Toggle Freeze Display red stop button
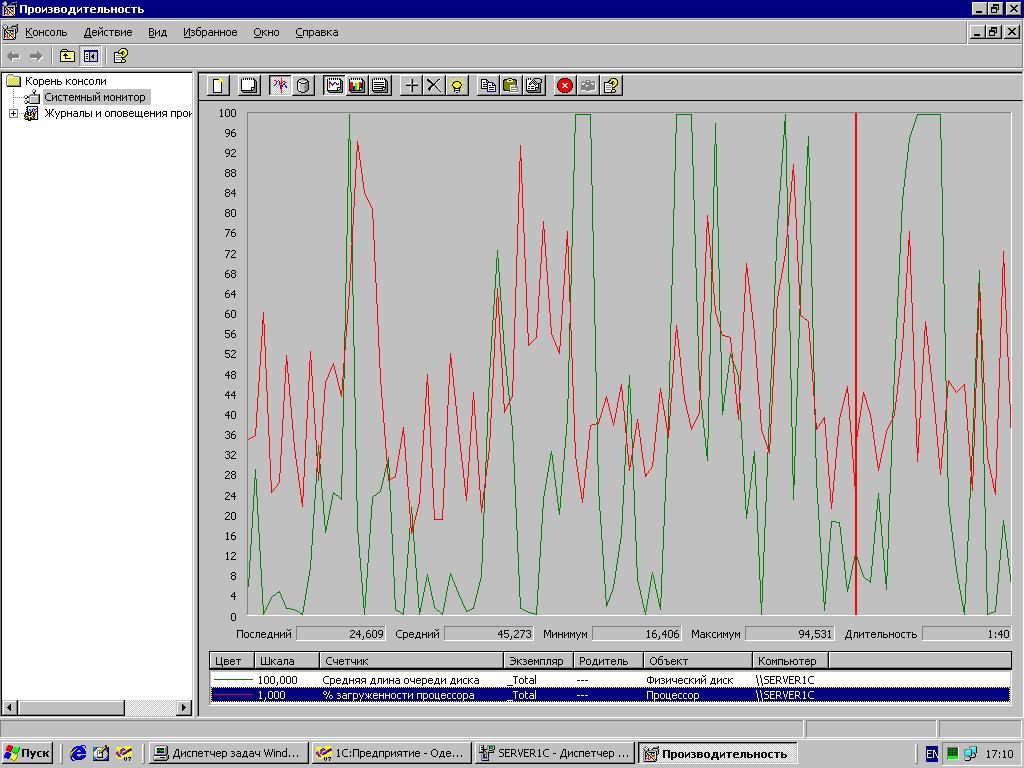Screen dimensions: 1024x768 tap(565, 86)
